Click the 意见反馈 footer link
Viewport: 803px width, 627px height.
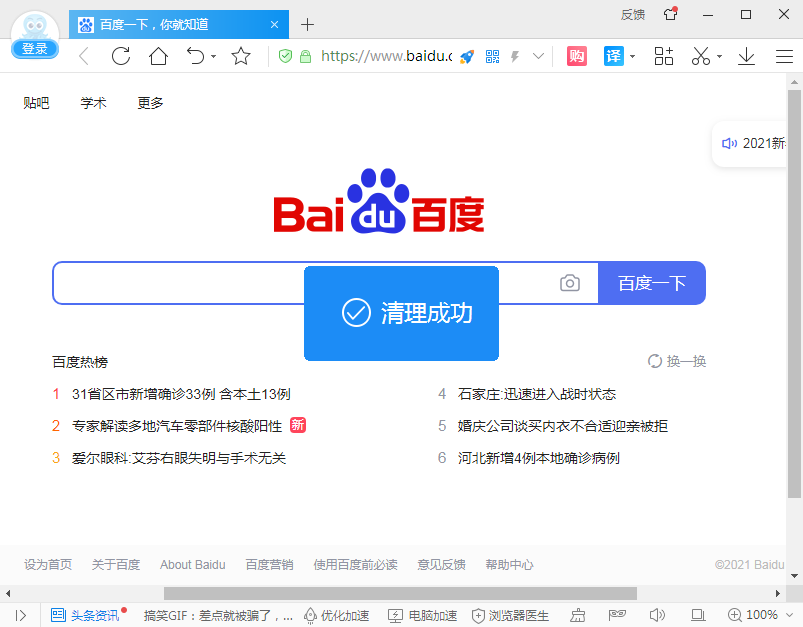(441, 565)
